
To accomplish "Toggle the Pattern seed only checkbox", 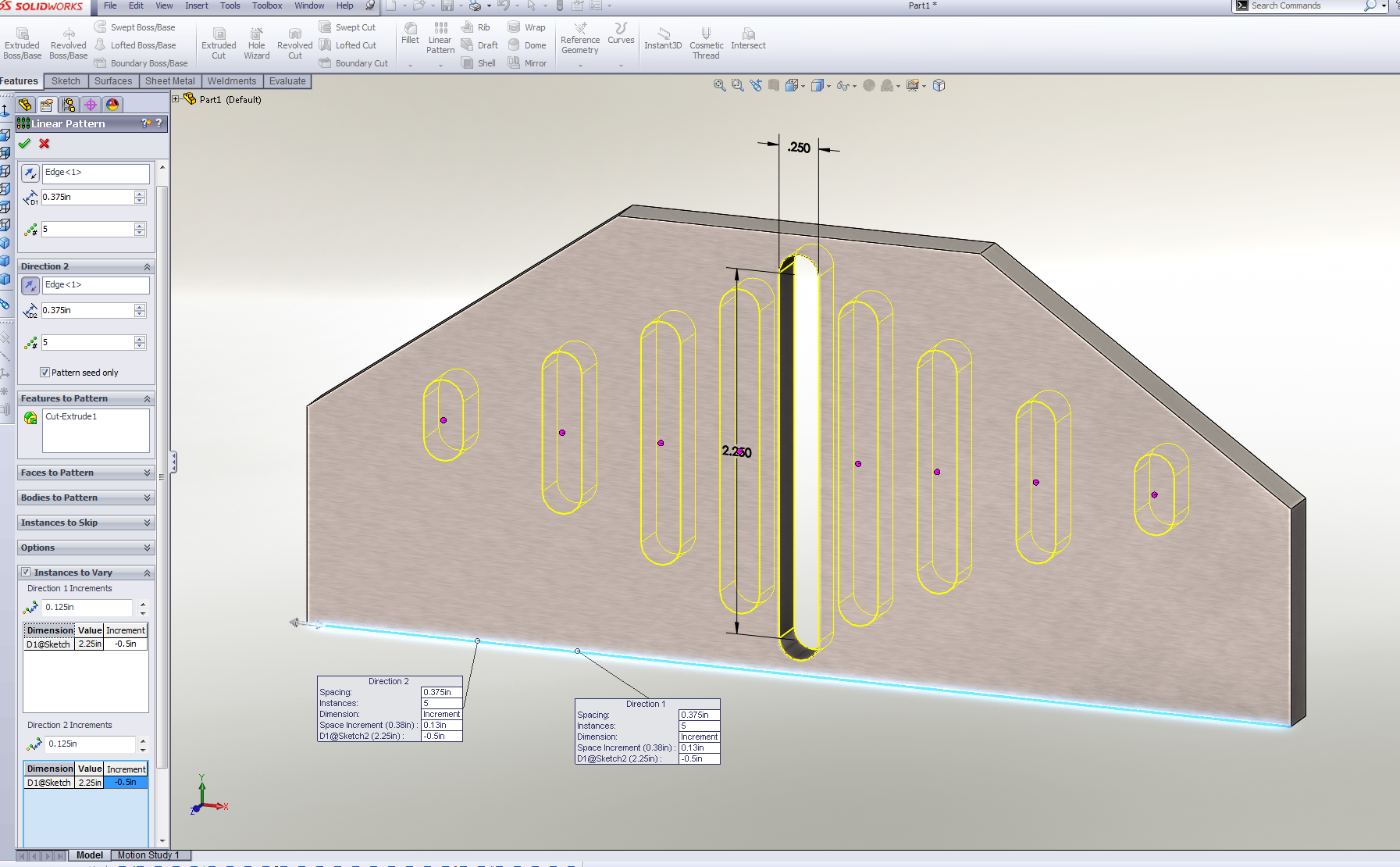I will pyautogui.click(x=45, y=373).
